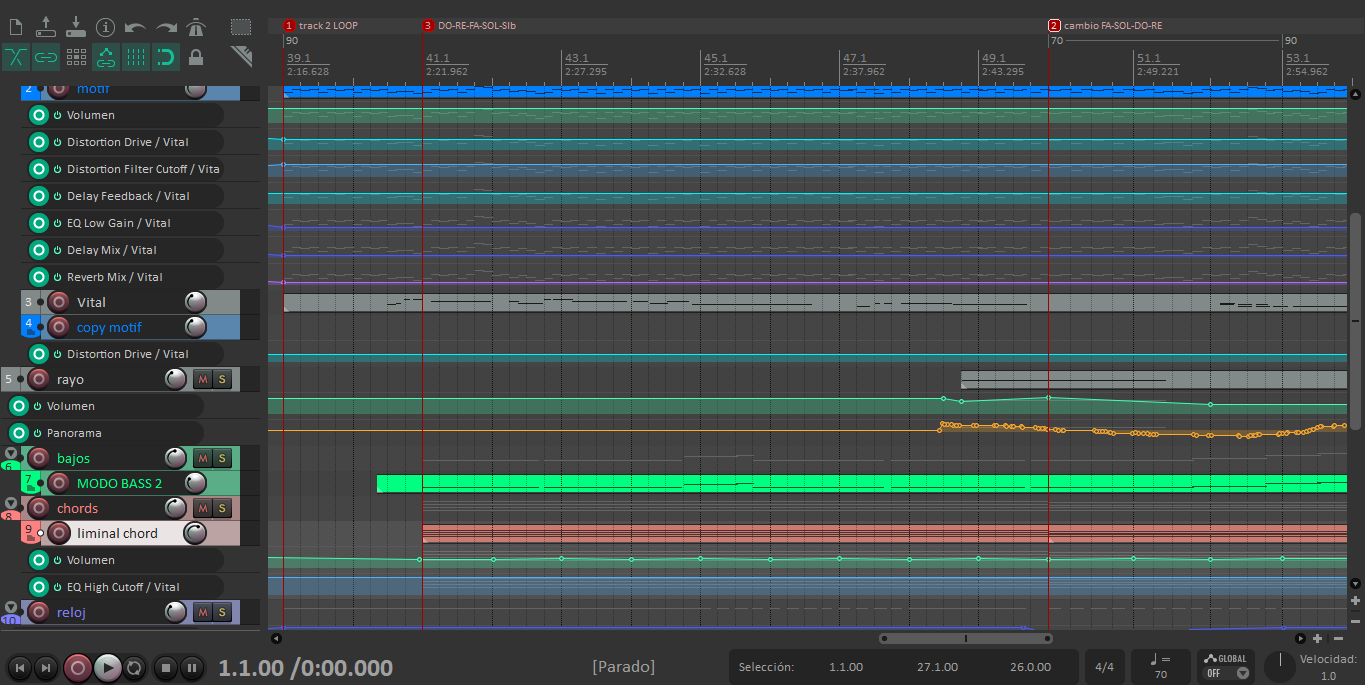
Task: Click marker 3 DO-RE-FA-SOL-SIb
Action: click(470, 25)
